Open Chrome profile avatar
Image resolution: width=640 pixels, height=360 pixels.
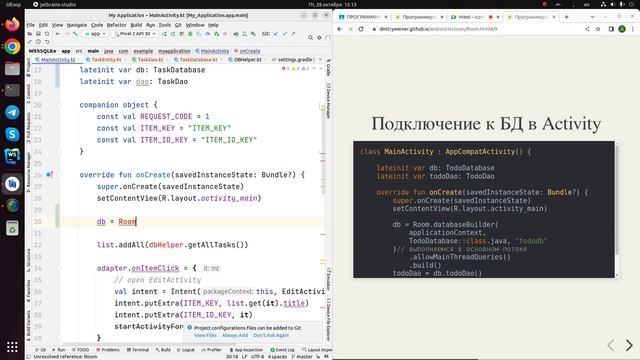tap(622, 29)
